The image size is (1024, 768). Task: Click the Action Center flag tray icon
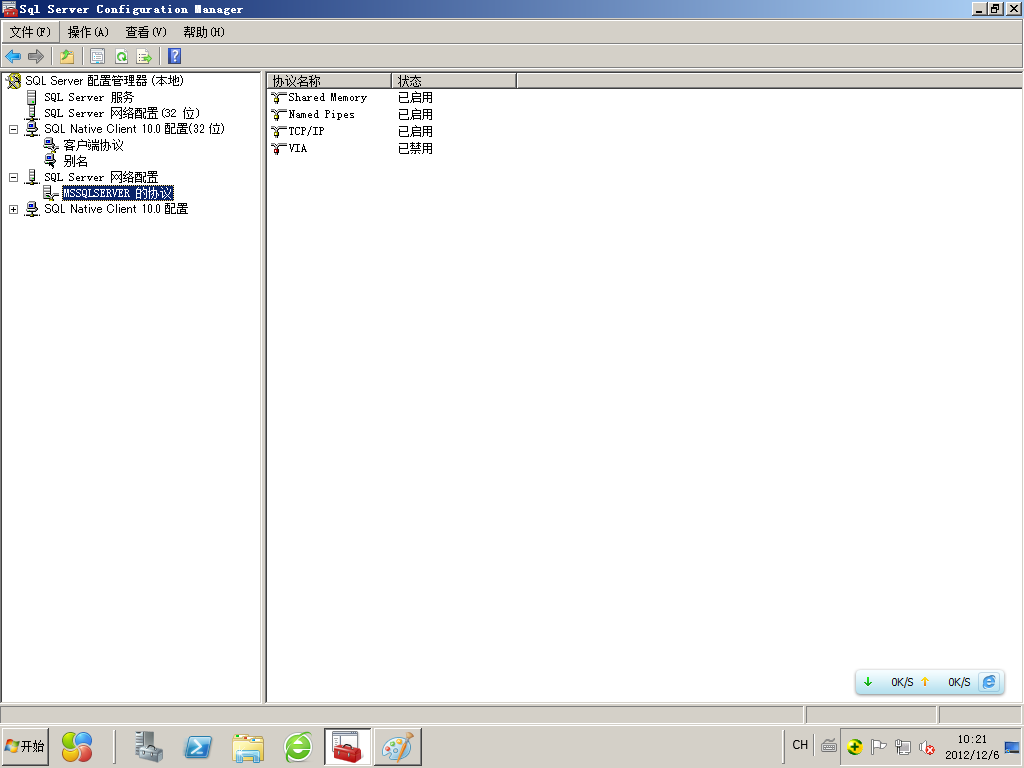pyautogui.click(x=879, y=746)
